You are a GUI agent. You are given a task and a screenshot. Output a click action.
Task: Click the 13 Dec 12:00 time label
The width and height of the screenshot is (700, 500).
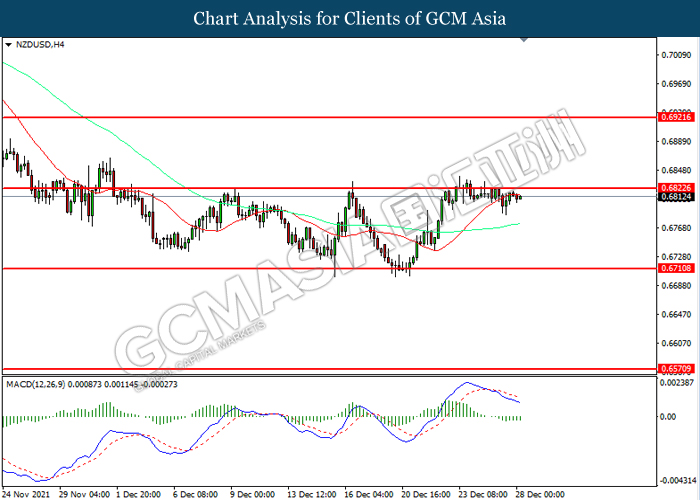(312, 494)
